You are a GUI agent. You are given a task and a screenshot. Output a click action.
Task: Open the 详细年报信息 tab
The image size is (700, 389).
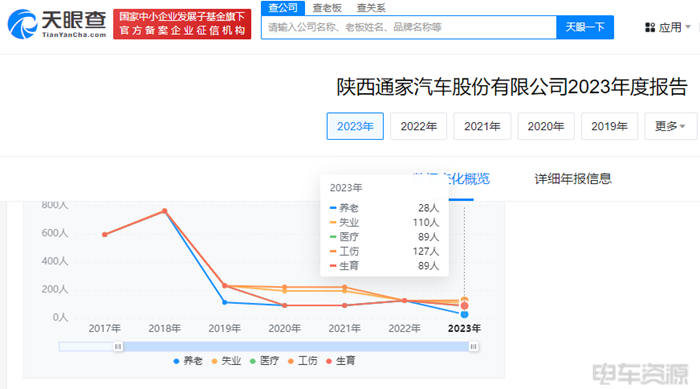(573, 179)
